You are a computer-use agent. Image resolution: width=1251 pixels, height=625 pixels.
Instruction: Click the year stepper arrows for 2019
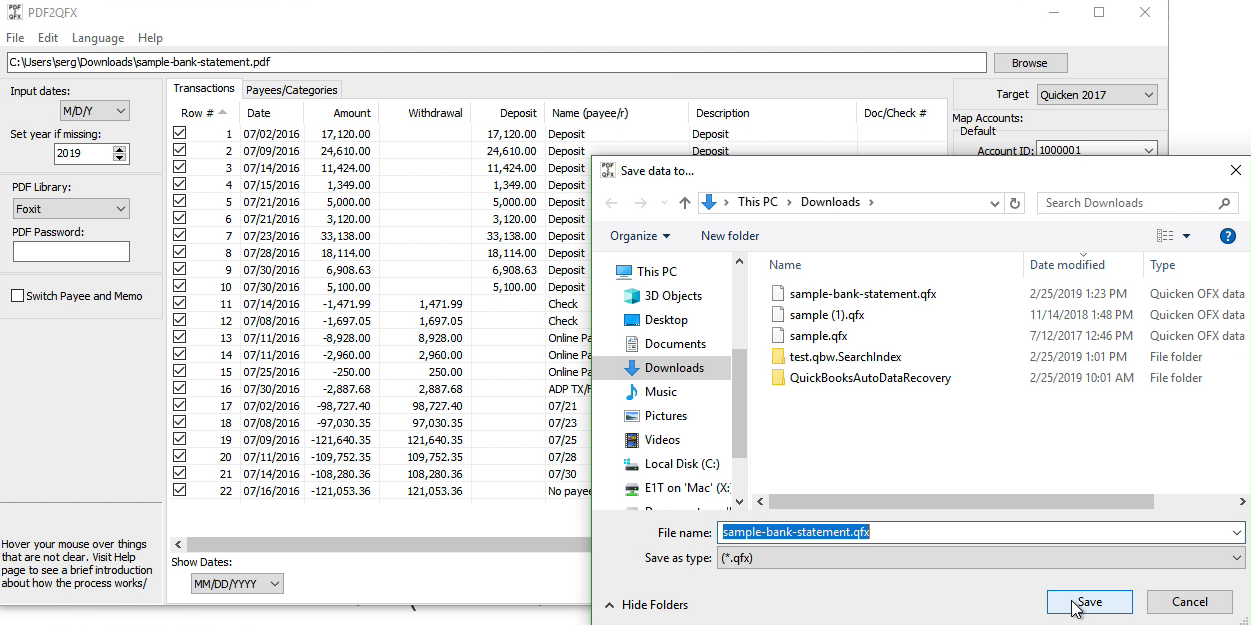coord(121,154)
